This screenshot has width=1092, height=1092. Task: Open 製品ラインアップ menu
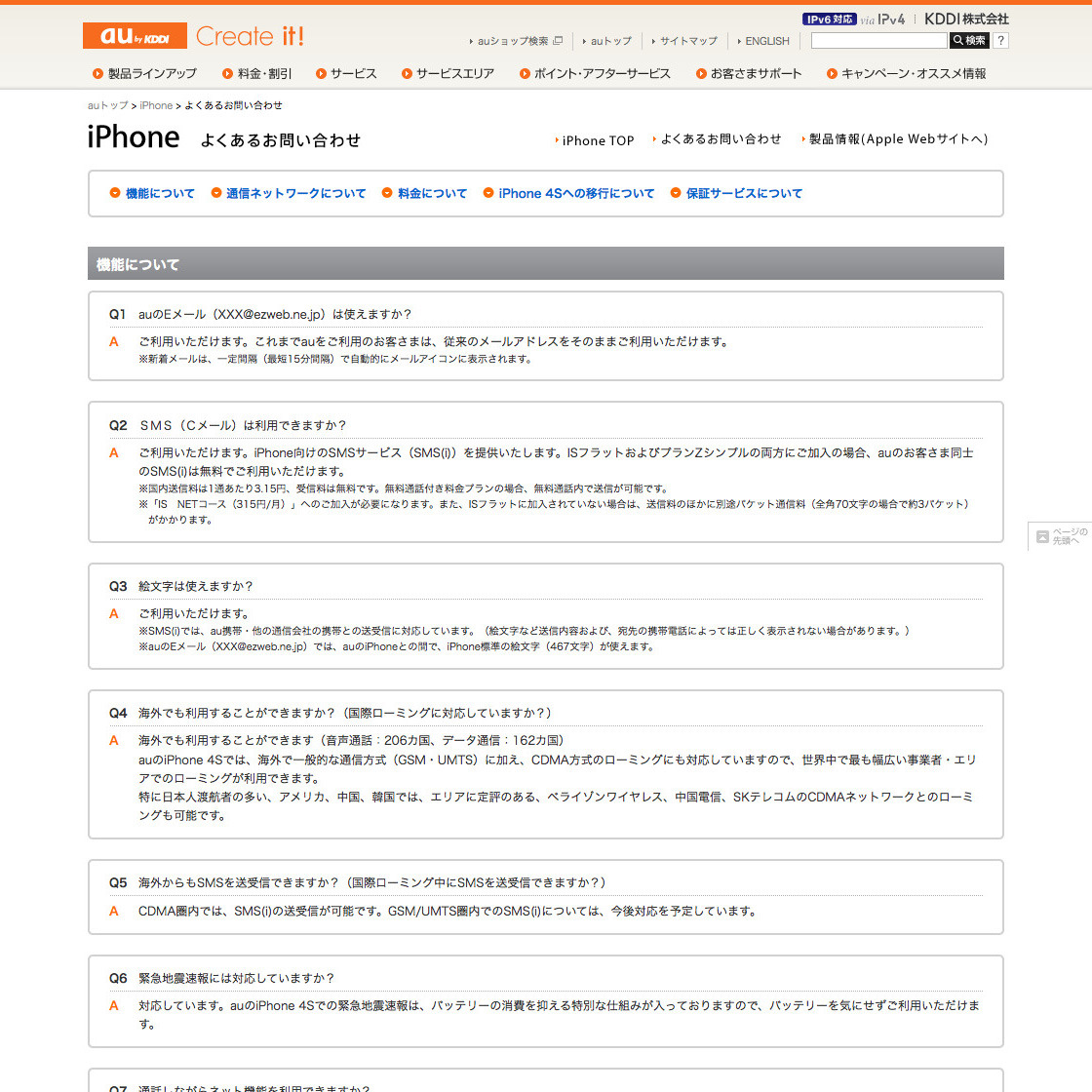[152, 74]
